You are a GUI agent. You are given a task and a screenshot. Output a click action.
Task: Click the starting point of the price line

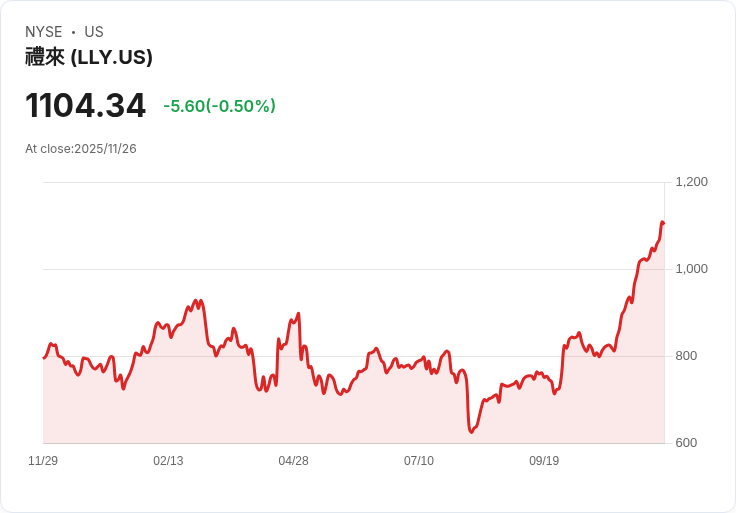click(44, 357)
